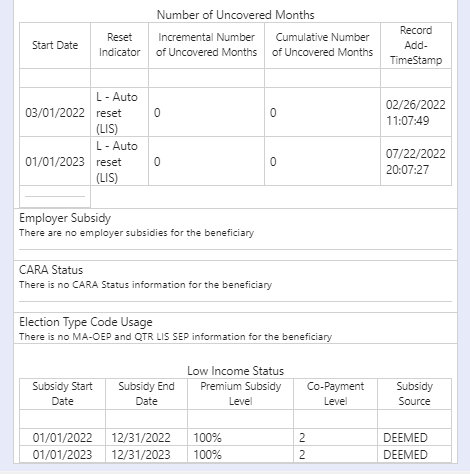Click the 12/31/2022 subsidy end date cell
Screen dimensions: 470x474
[x=146, y=437]
